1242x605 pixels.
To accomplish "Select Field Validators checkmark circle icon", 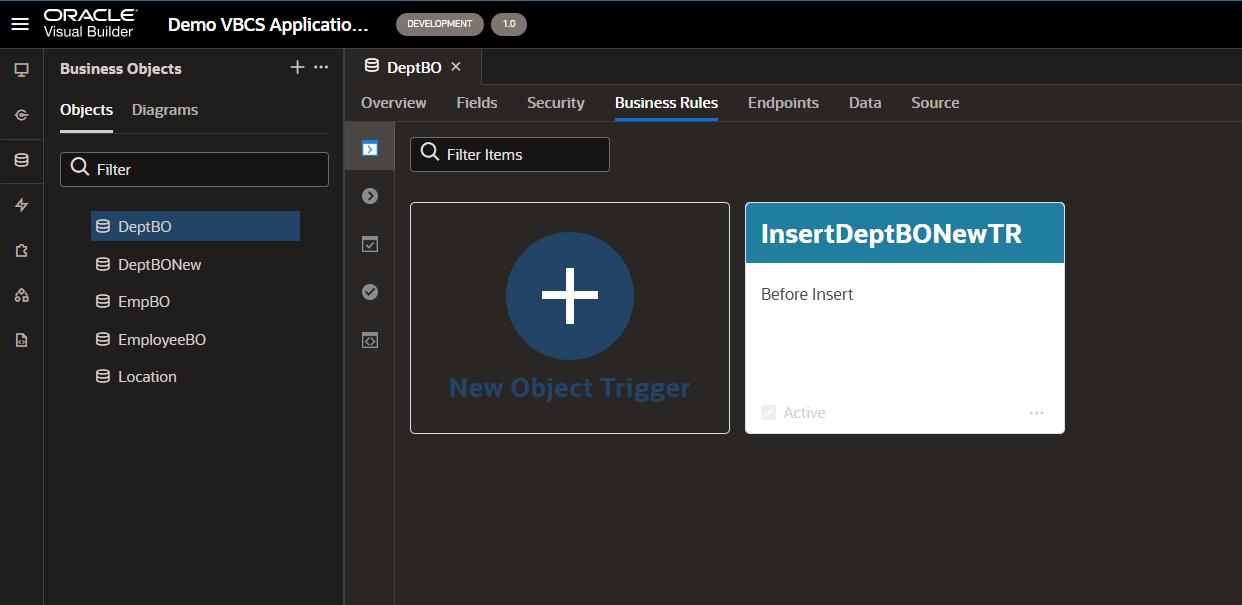I will pyautogui.click(x=370, y=292).
